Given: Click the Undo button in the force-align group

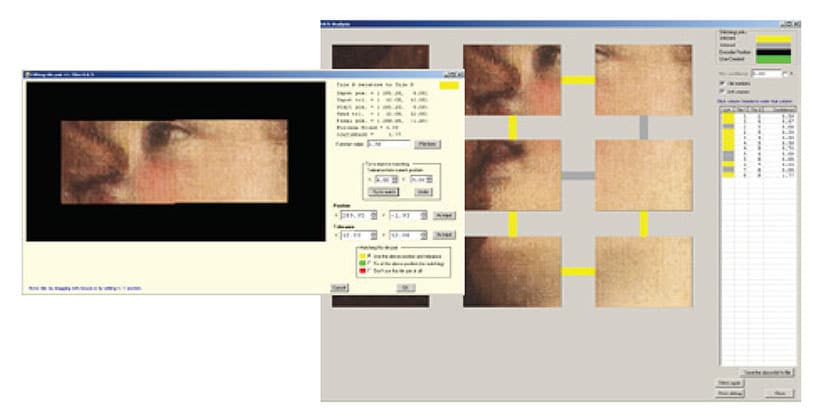Looking at the screenshot, I should [x=423, y=192].
